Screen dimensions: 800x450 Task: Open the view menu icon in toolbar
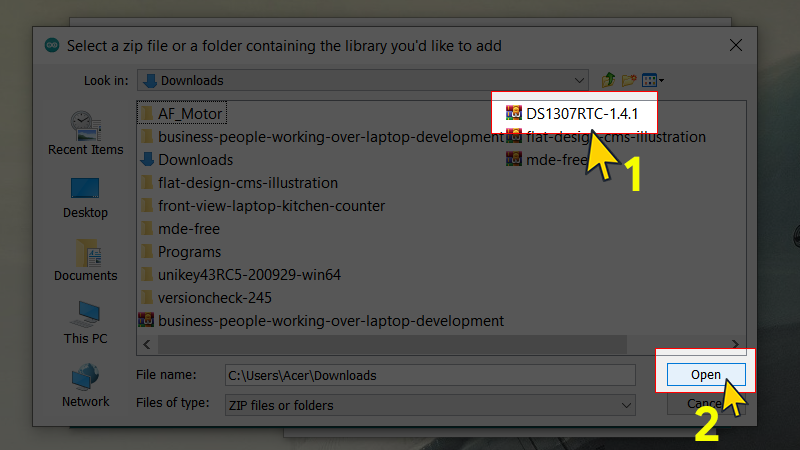(653, 80)
